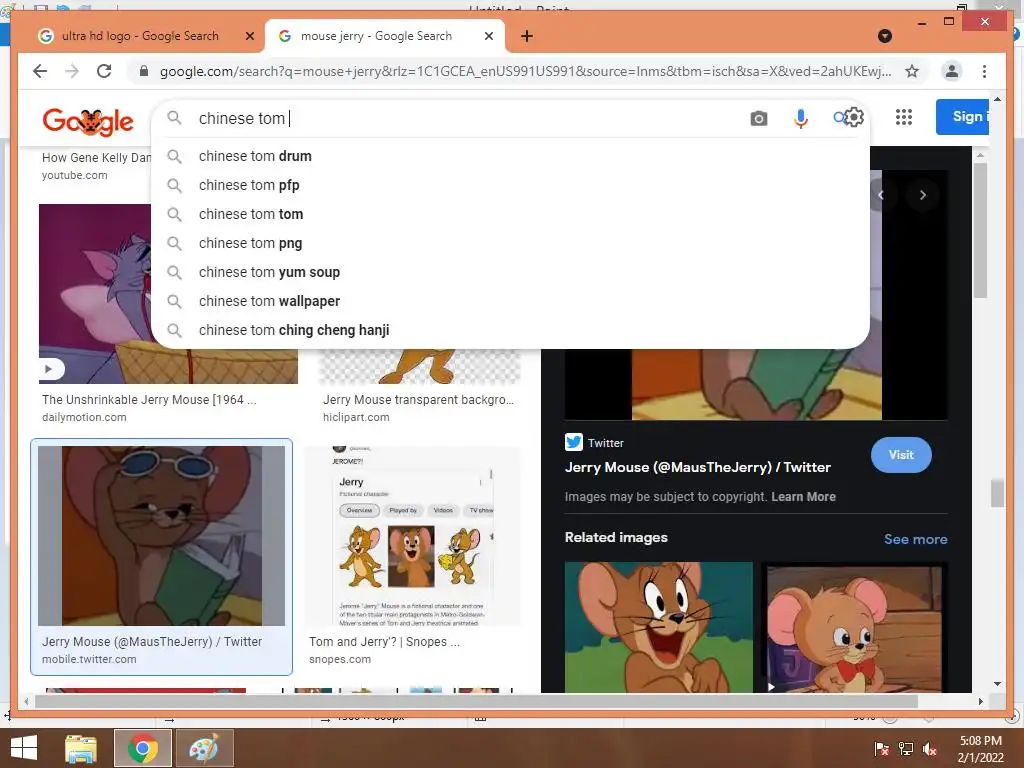This screenshot has width=1024, height=768.
Task: Click the Chrome taskbar icon
Action: [142, 748]
